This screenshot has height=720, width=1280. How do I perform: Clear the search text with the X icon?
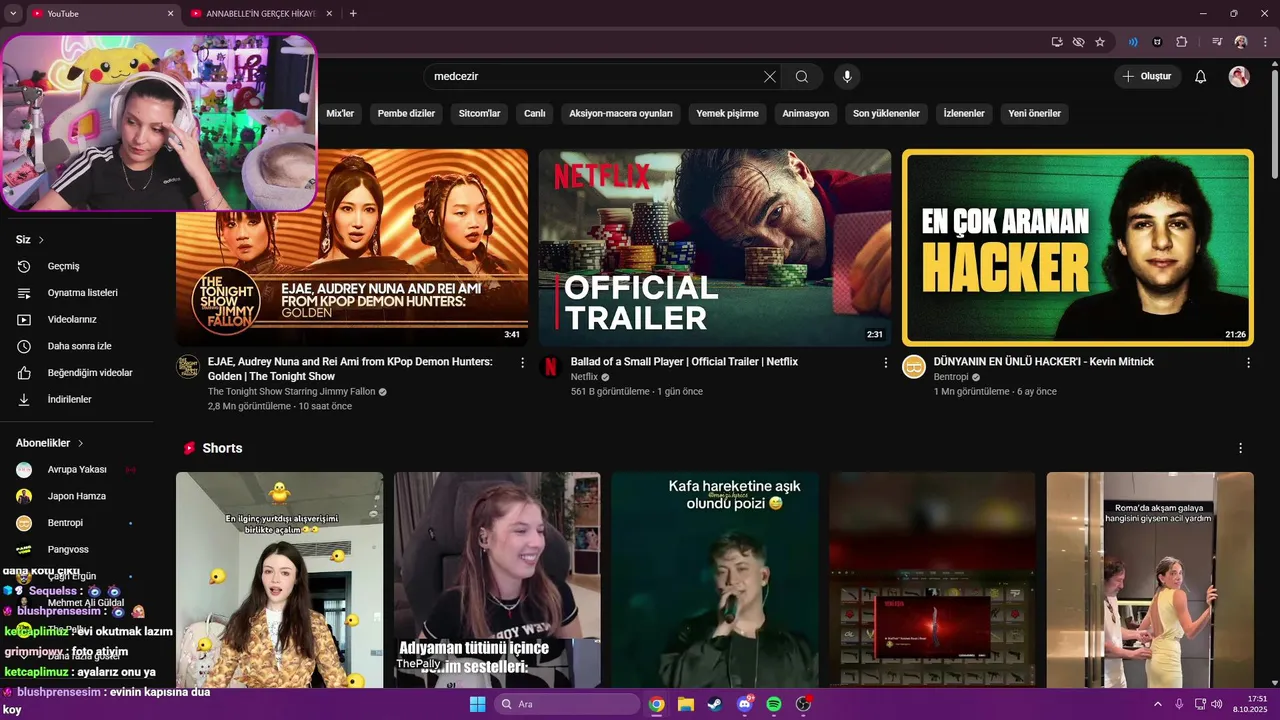coord(770,77)
